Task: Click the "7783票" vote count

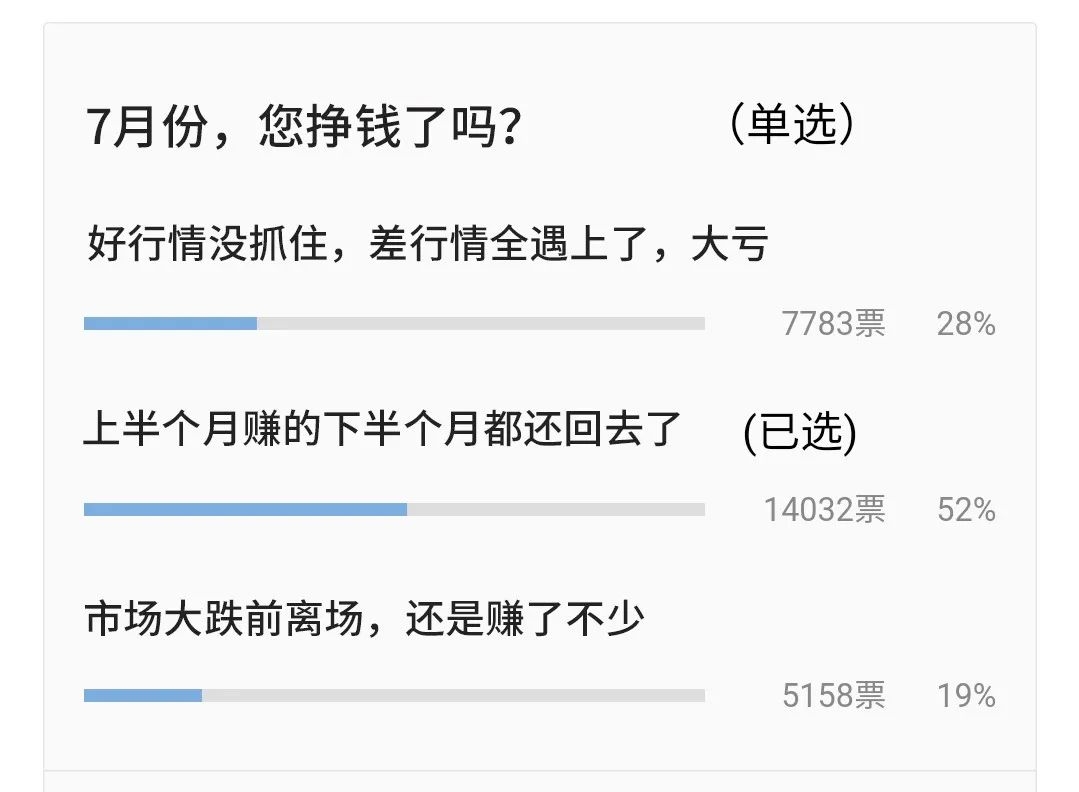Action: tap(833, 324)
